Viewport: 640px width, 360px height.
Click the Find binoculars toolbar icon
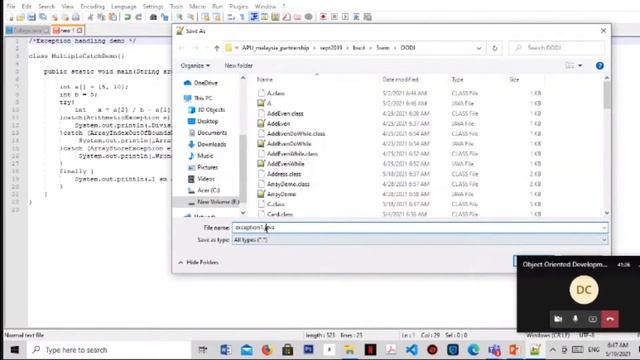(x=153, y=17)
